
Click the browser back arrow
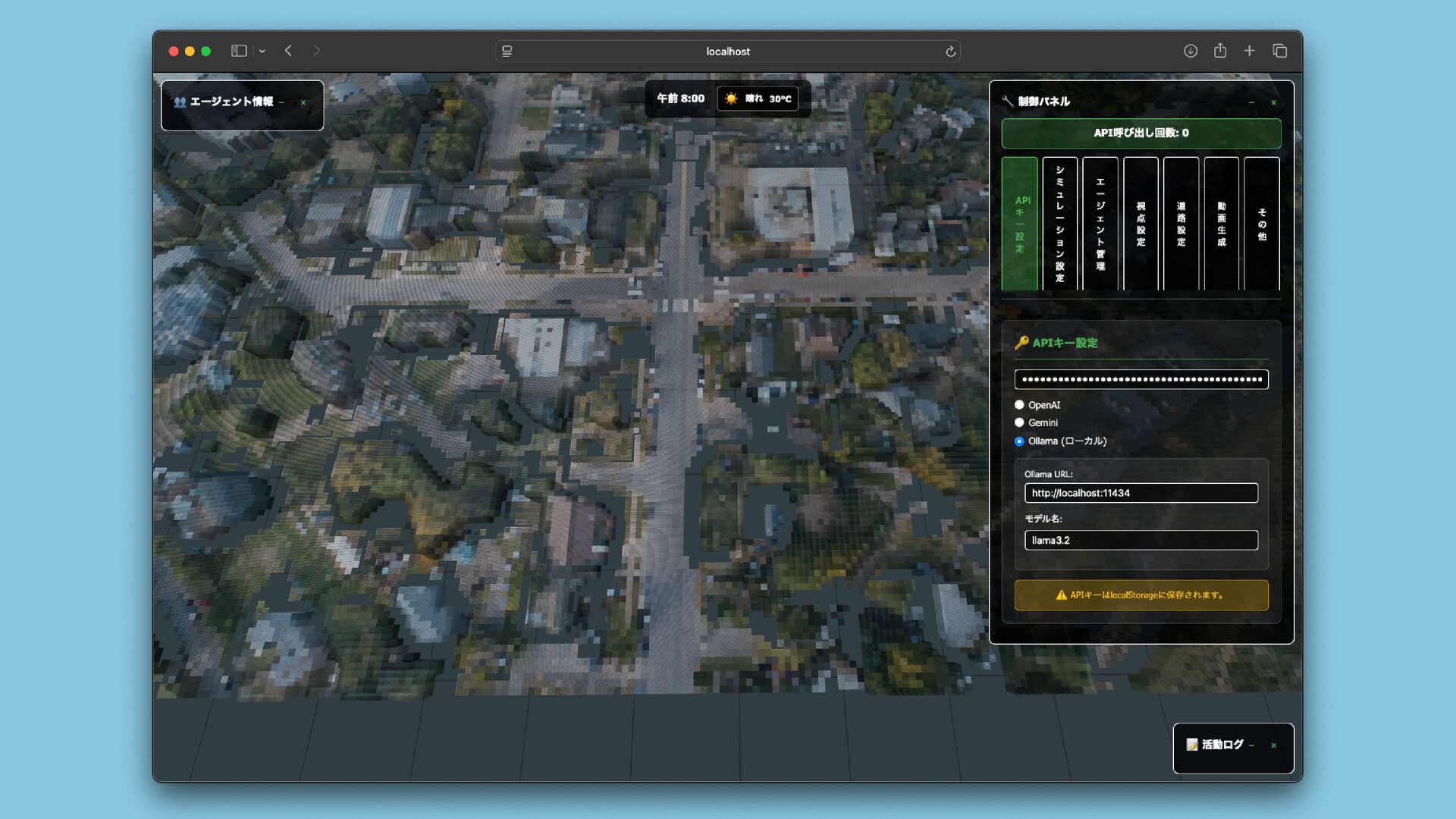pos(288,51)
